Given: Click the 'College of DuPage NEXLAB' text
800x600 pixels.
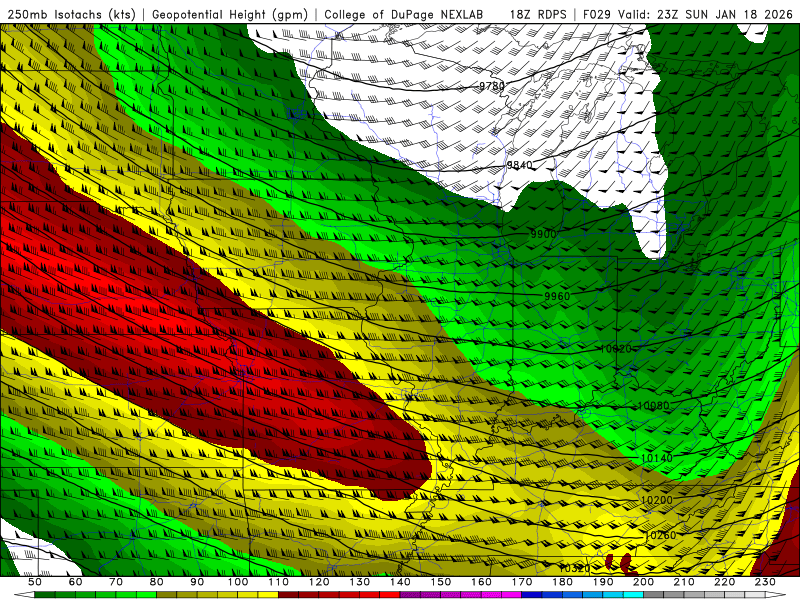Looking at the screenshot, I should pyautogui.click(x=403, y=15).
